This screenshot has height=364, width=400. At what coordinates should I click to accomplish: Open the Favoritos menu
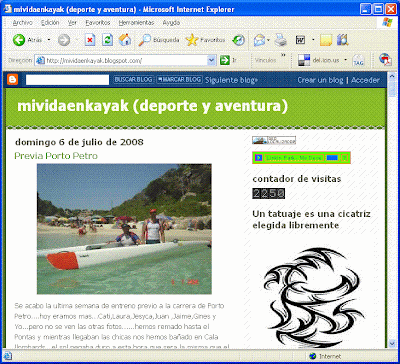coord(98,23)
